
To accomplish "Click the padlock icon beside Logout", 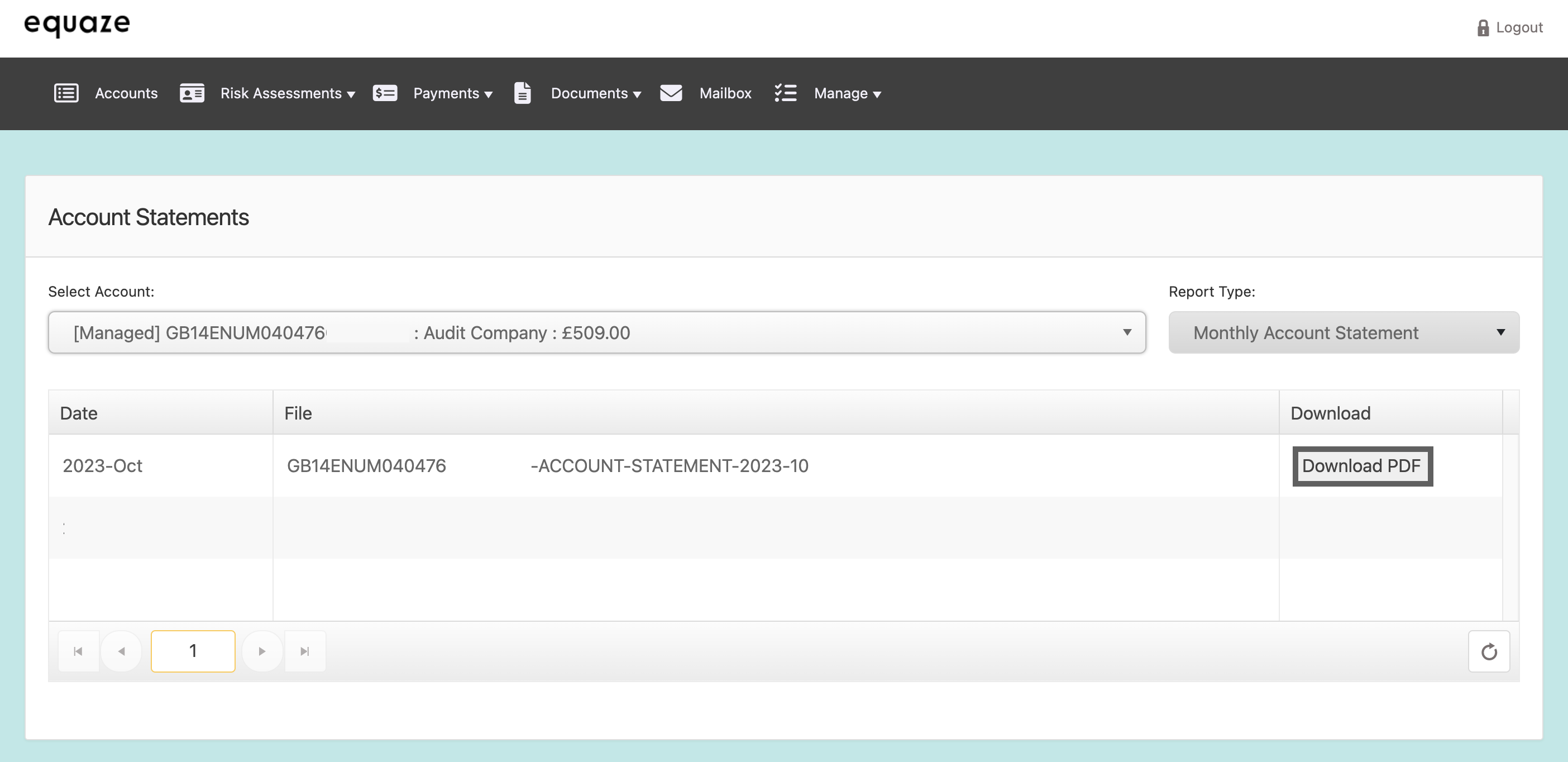I will click(1483, 28).
